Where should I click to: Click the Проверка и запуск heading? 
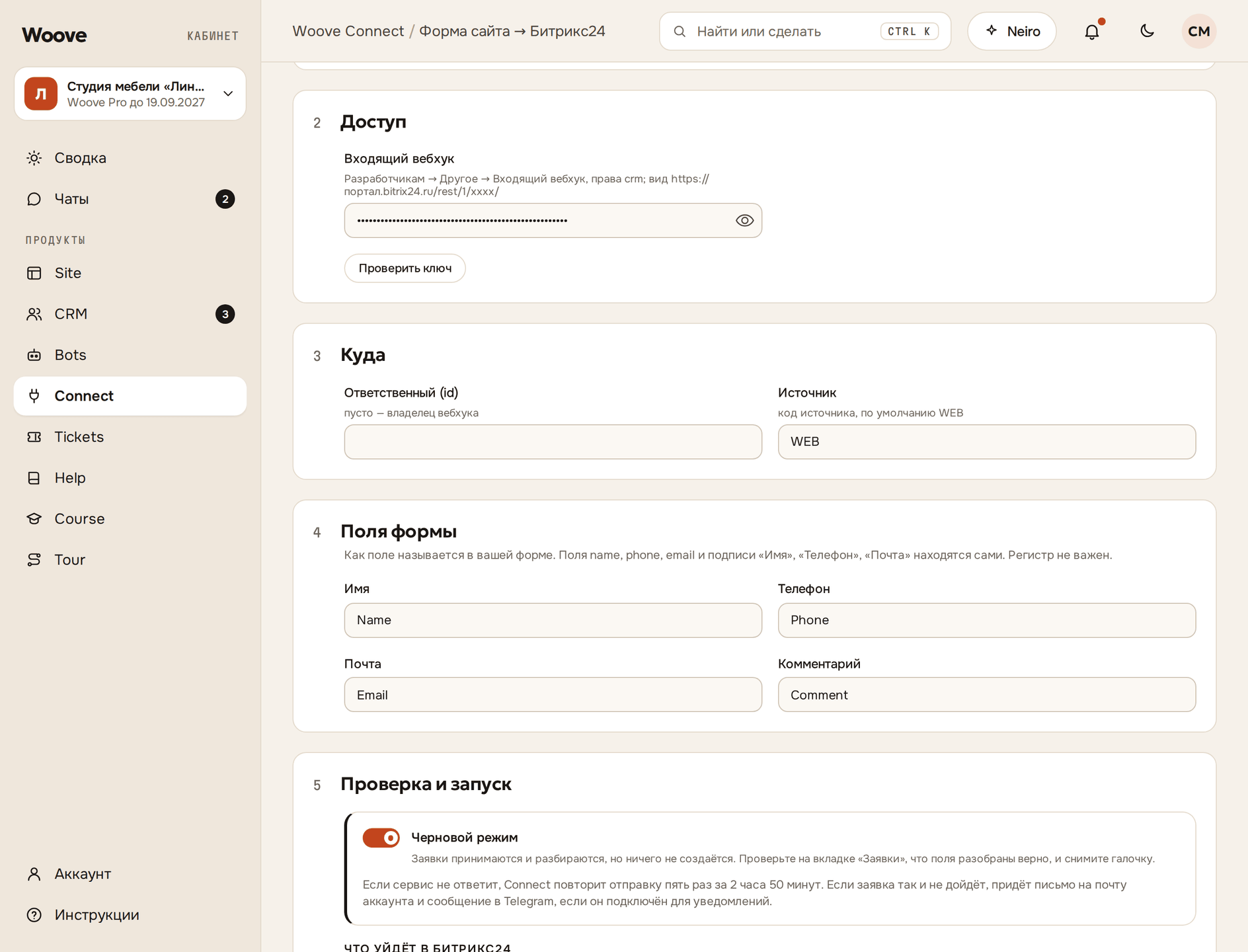click(426, 784)
